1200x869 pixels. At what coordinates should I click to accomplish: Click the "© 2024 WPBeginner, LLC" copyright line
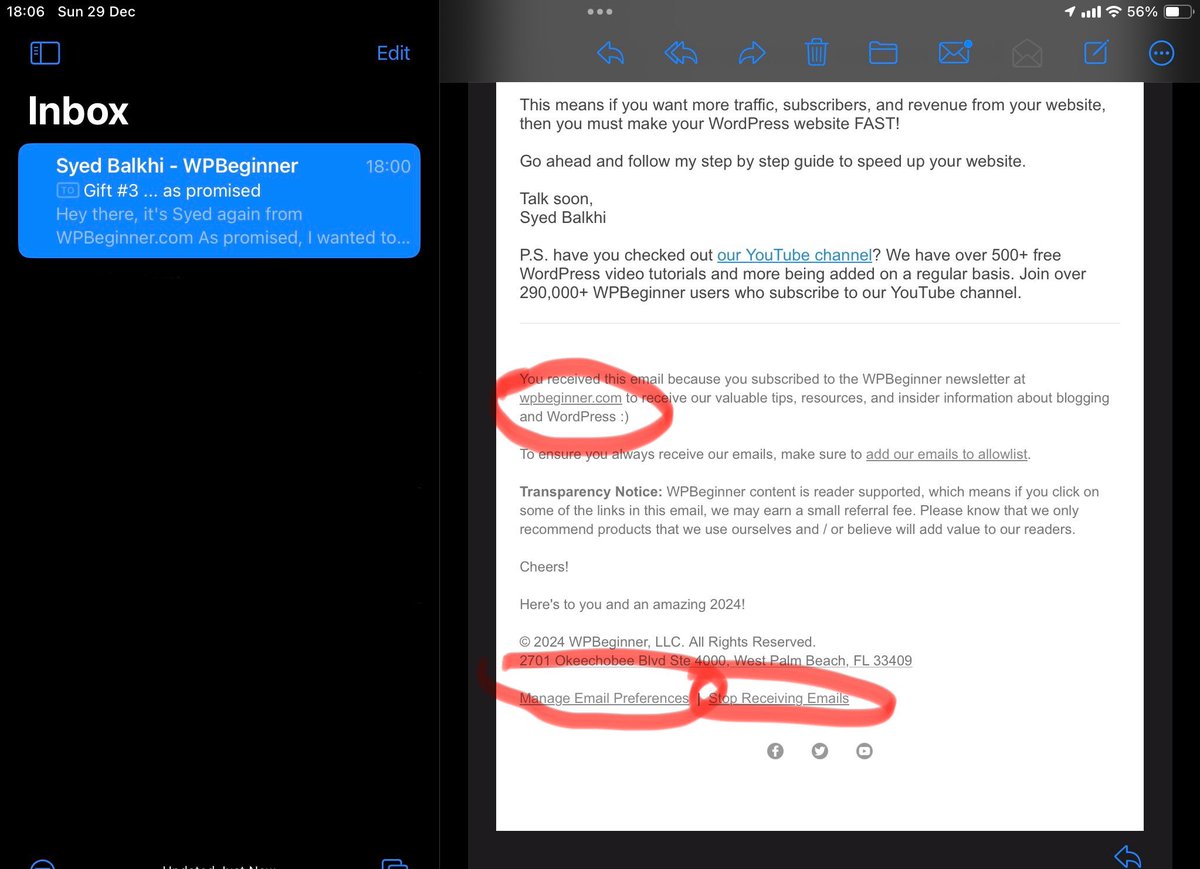pyautogui.click(x=667, y=642)
